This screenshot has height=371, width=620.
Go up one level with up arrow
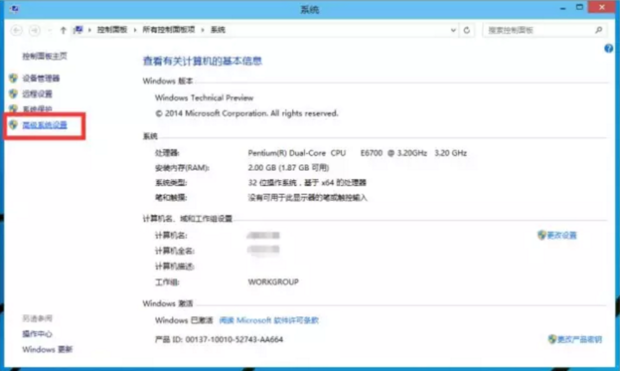coord(63,30)
